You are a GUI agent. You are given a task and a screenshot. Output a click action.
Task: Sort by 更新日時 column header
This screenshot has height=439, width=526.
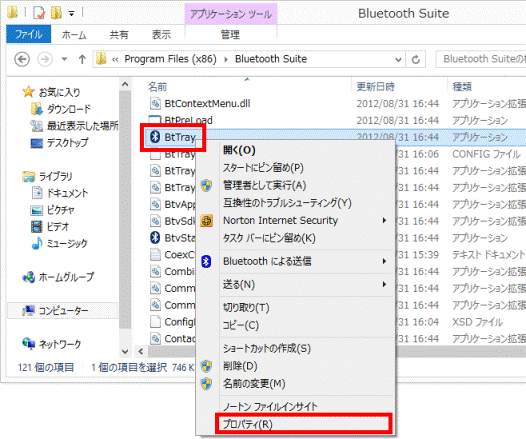(375, 87)
